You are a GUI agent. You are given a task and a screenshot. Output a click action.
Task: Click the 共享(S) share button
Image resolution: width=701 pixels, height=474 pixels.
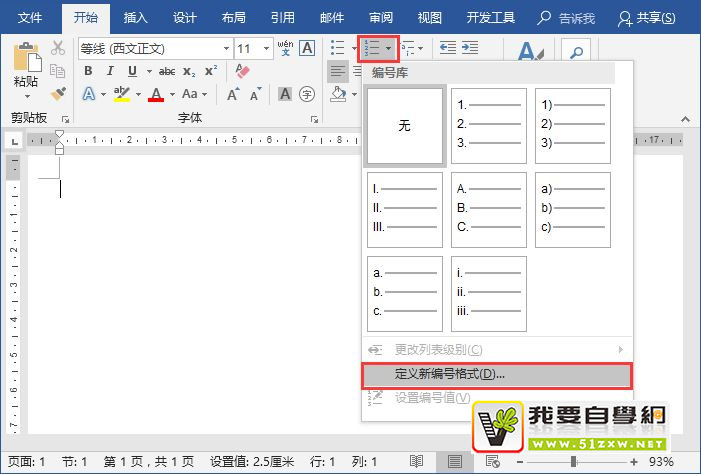[646, 18]
